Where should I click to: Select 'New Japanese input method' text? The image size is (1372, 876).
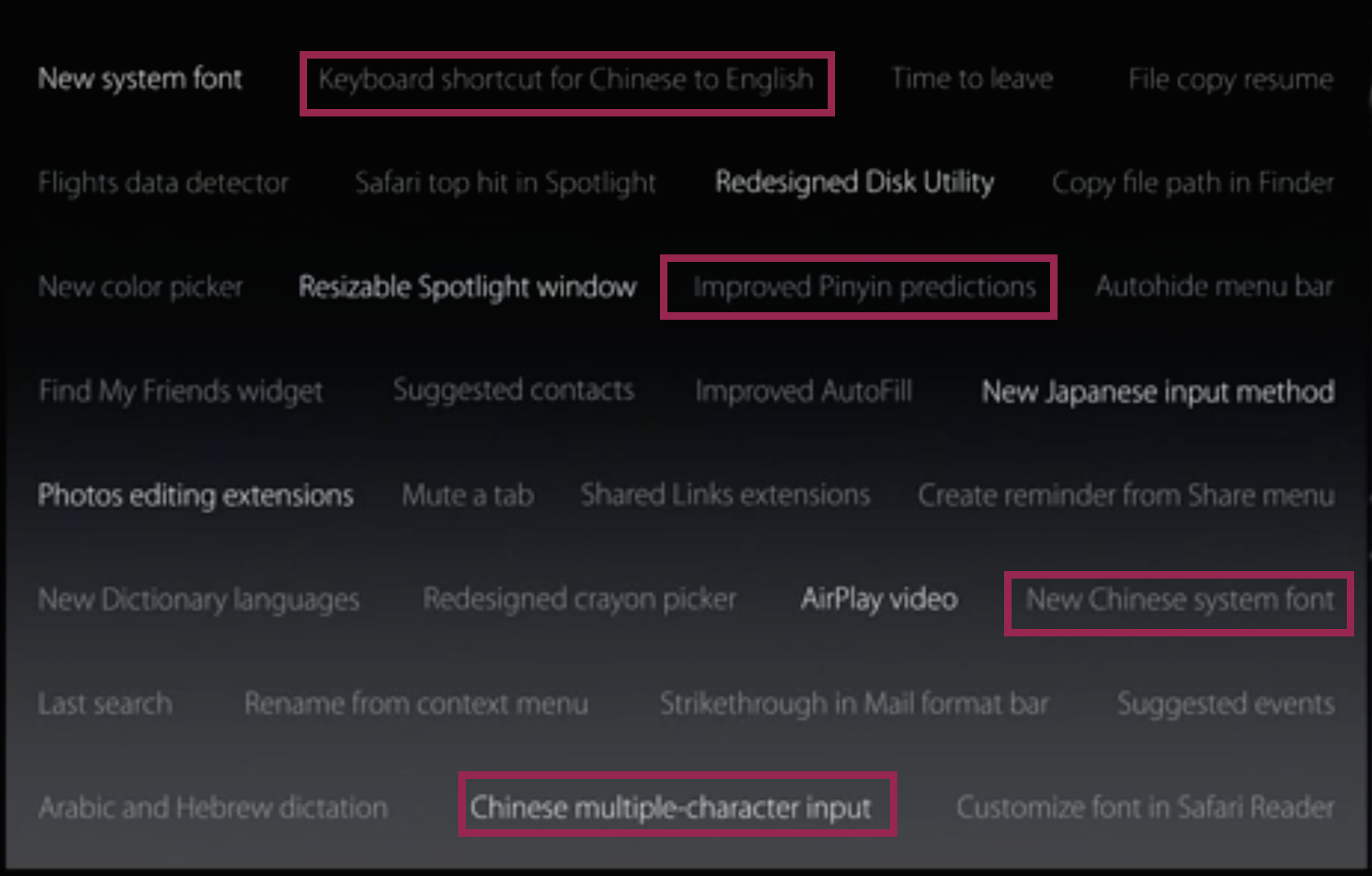point(1158,392)
